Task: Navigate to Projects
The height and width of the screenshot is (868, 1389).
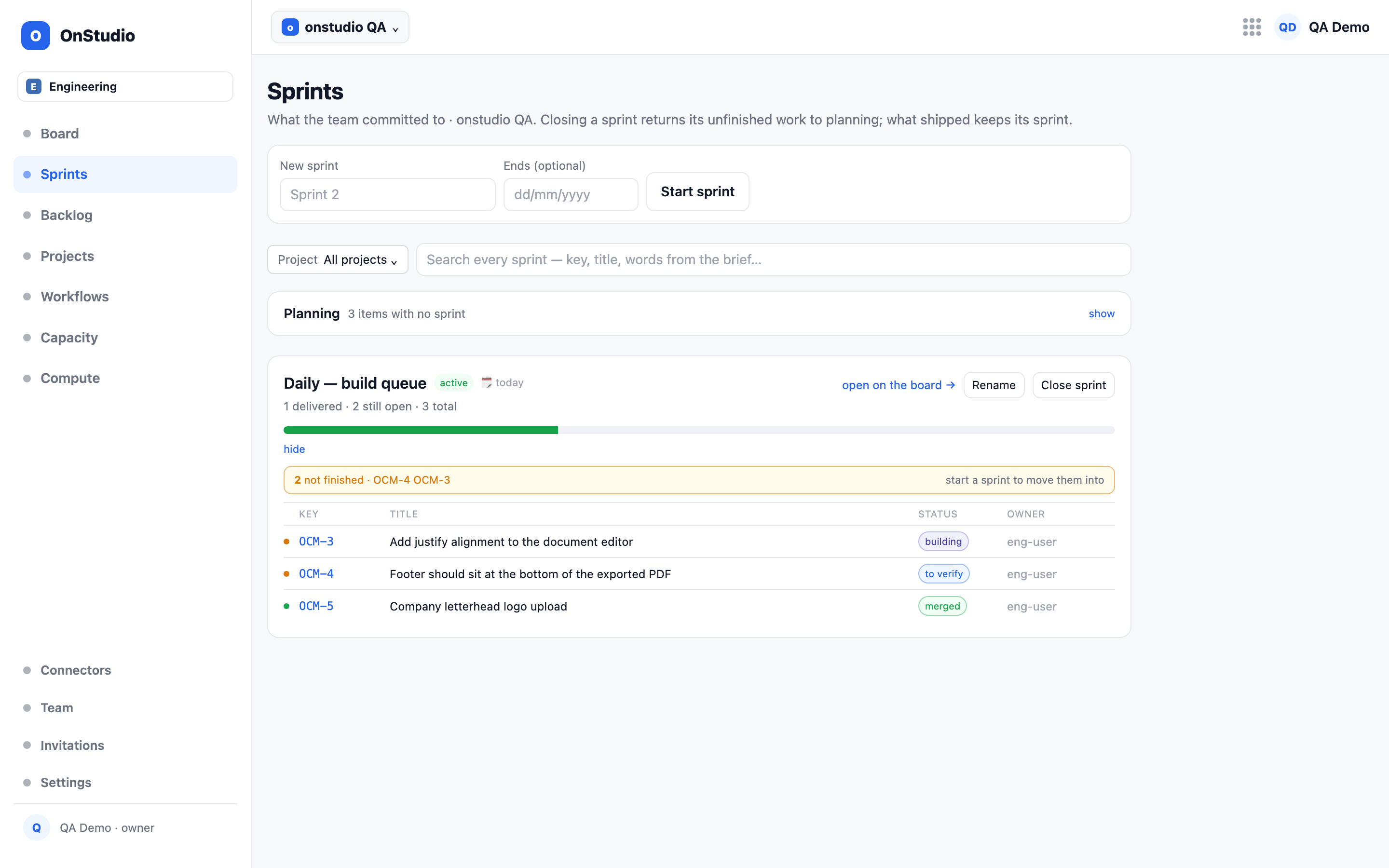Action: [x=125, y=256]
